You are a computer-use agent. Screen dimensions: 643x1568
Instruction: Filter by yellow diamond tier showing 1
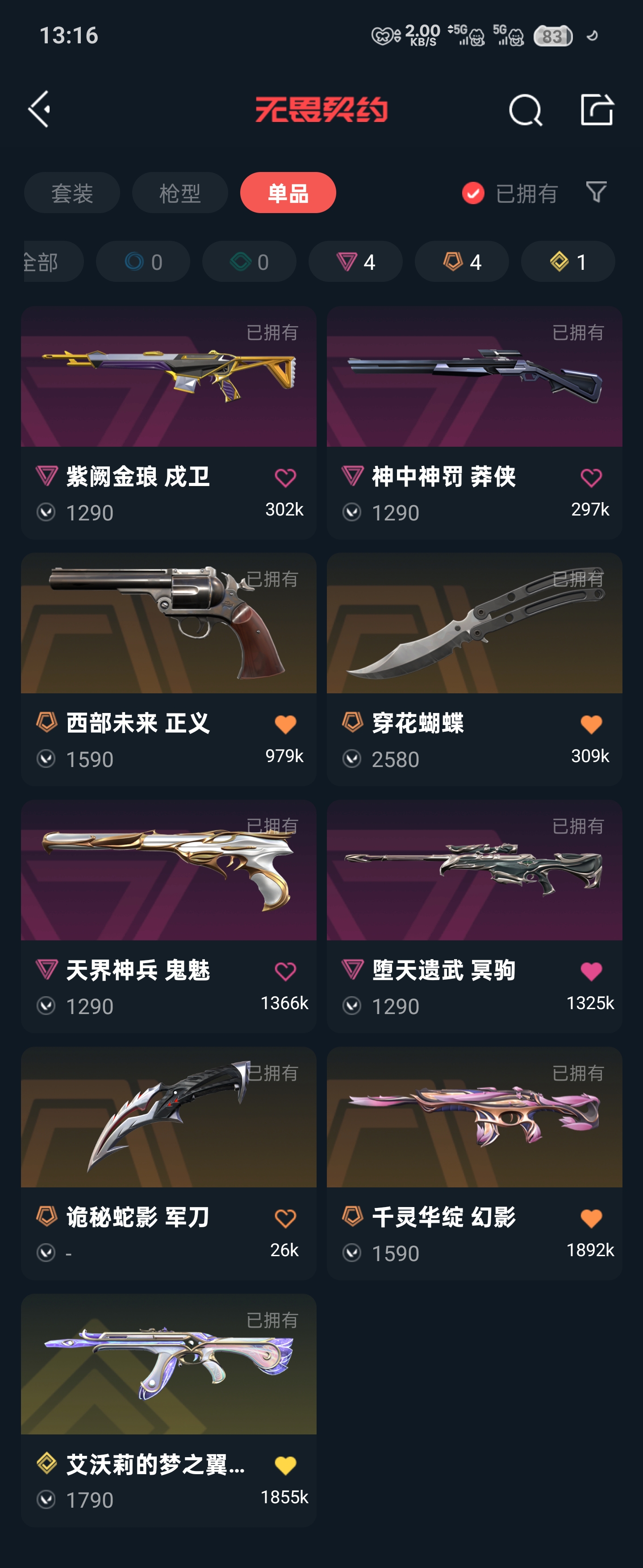tap(568, 262)
